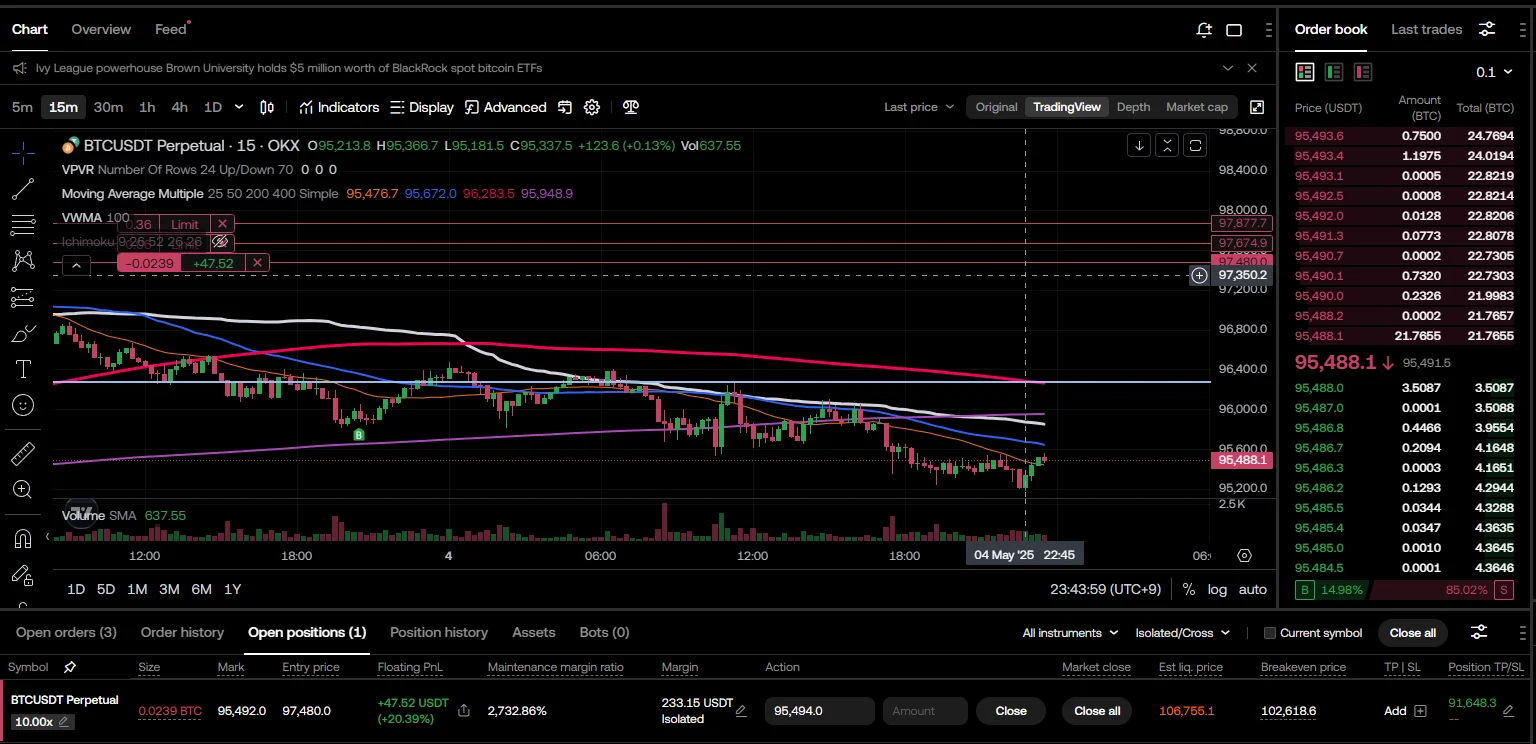Viewport: 1536px width, 744px height.
Task: Switch to the Position history tab
Action: pos(439,632)
